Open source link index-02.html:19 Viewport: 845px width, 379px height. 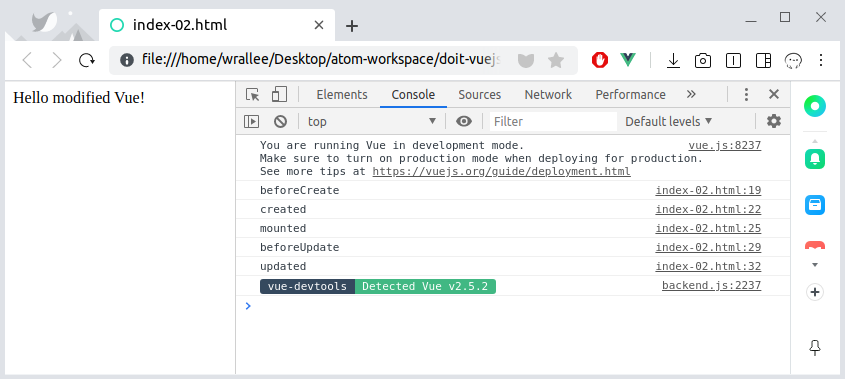[x=708, y=190]
